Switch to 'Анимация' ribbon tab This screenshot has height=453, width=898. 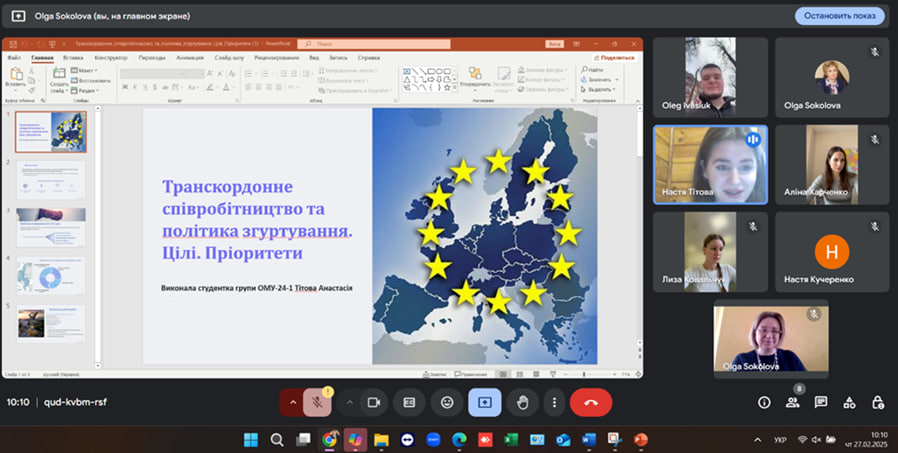pyautogui.click(x=190, y=58)
